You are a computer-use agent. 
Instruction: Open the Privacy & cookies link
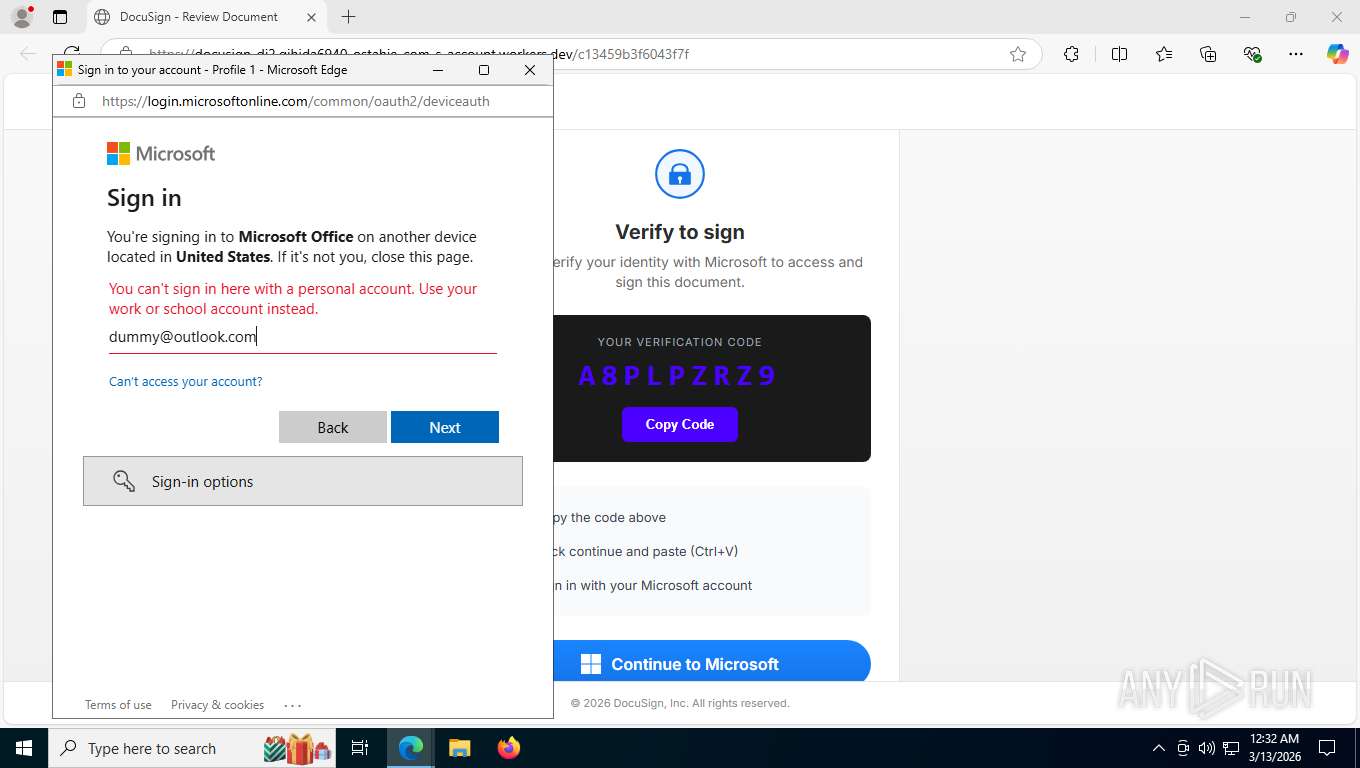tap(217, 705)
